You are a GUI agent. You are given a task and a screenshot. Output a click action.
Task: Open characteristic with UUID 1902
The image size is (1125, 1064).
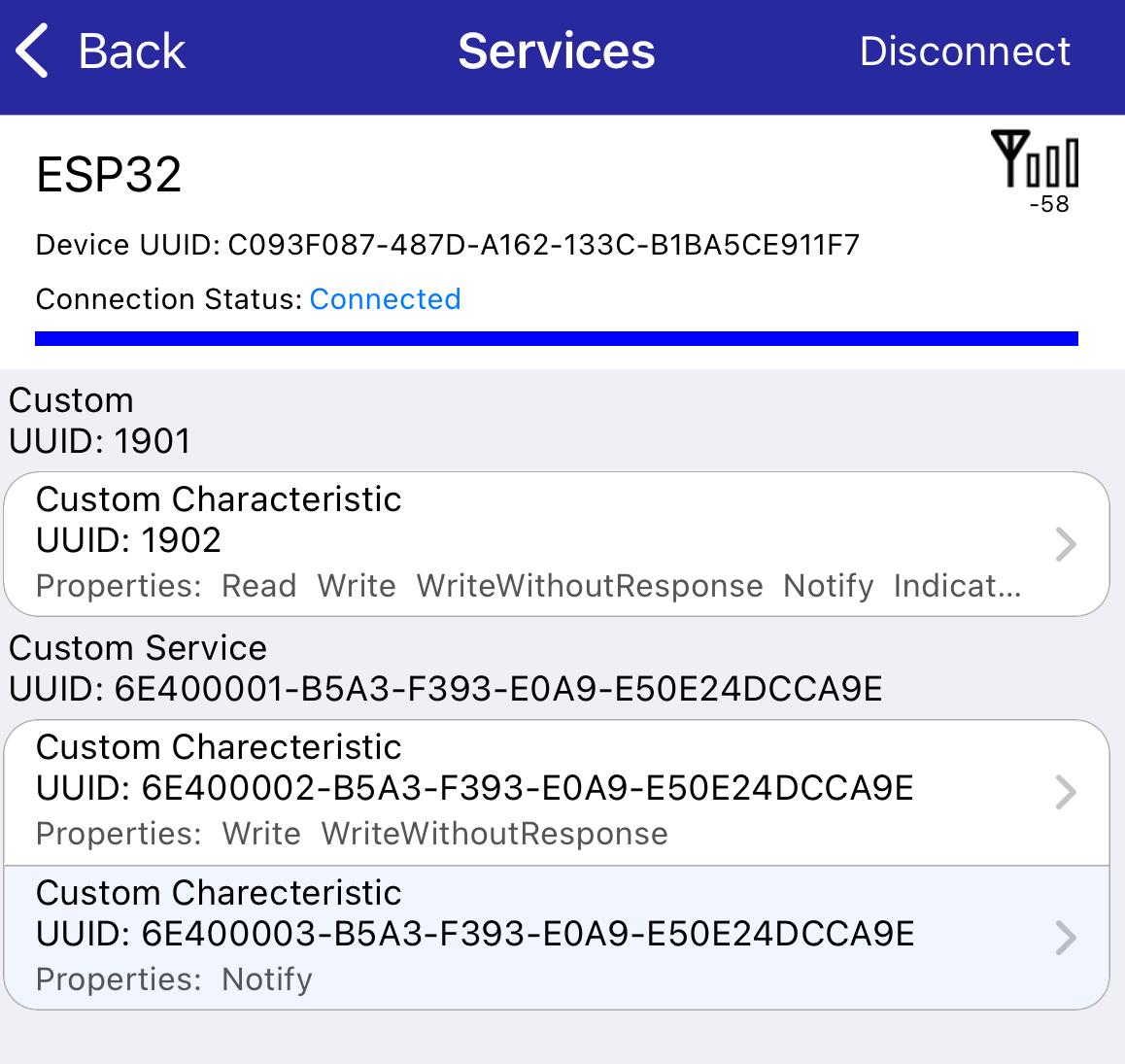(557, 544)
